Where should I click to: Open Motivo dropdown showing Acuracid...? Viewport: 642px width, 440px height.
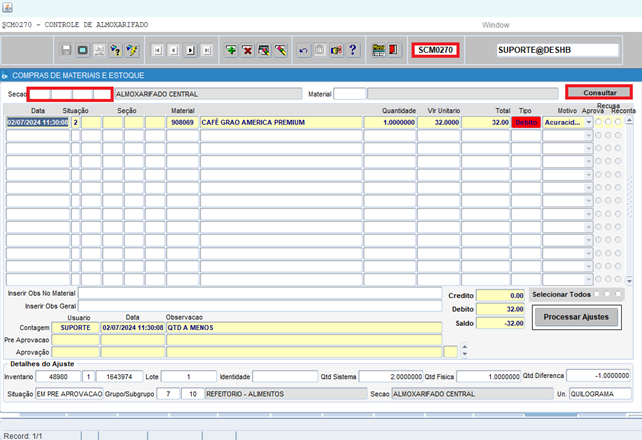[588, 122]
